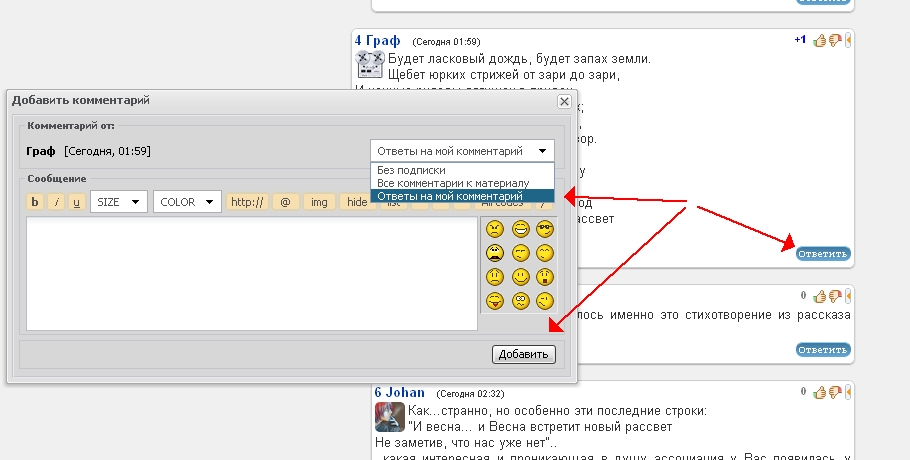Image resolution: width=910 pixels, height=460 pixels.
Task: Insert the tongue-out smiley emoticon
Action: (x=494, y=301)
